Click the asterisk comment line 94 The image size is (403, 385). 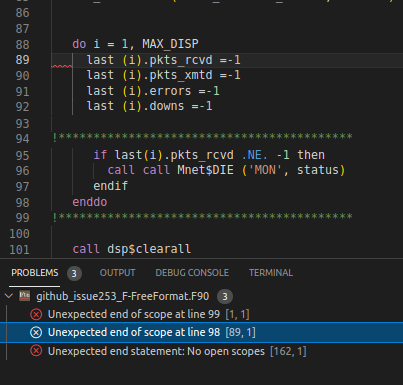point(203,137)
